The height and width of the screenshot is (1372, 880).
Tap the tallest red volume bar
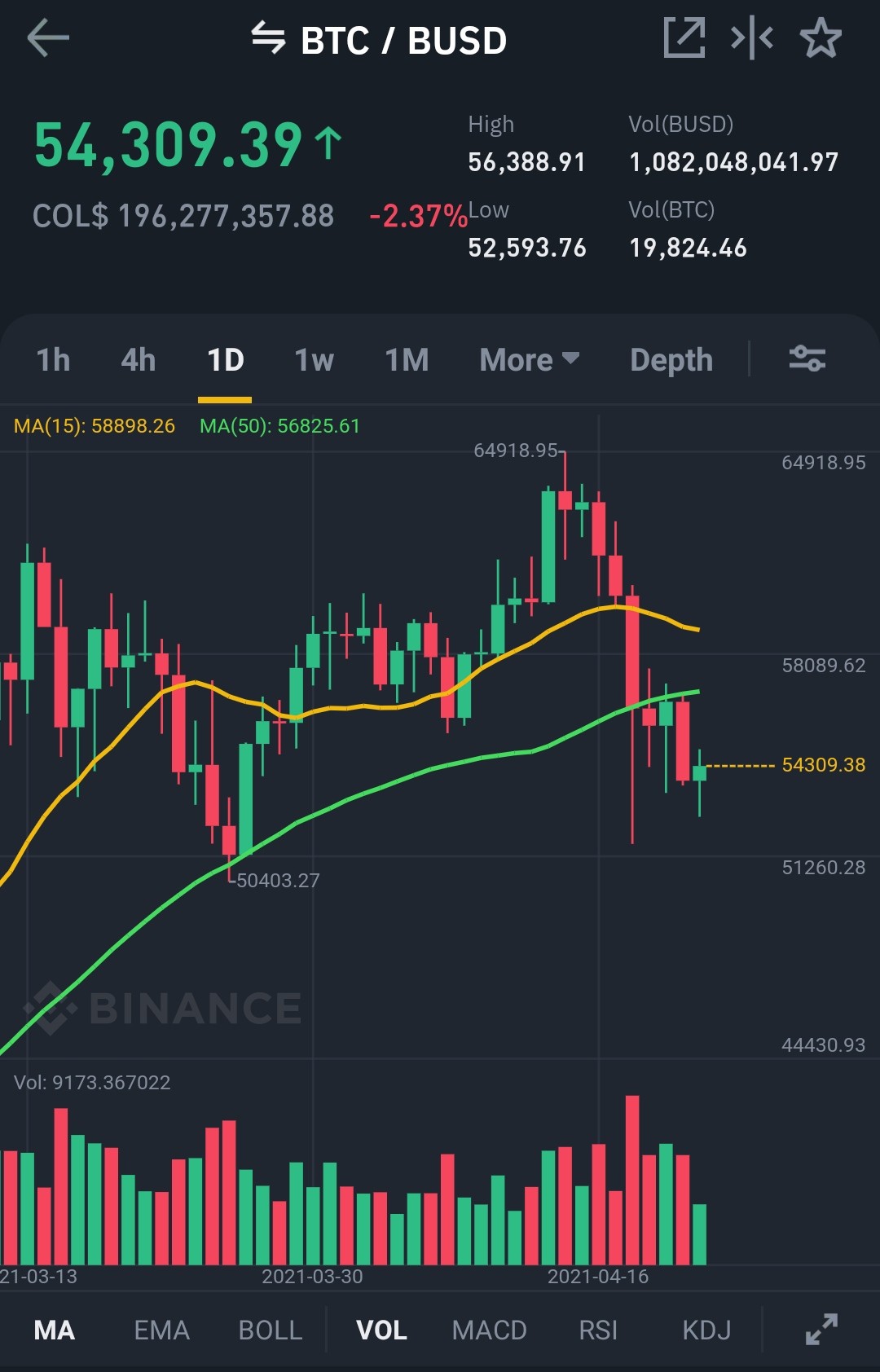(x=632, y=1180)
